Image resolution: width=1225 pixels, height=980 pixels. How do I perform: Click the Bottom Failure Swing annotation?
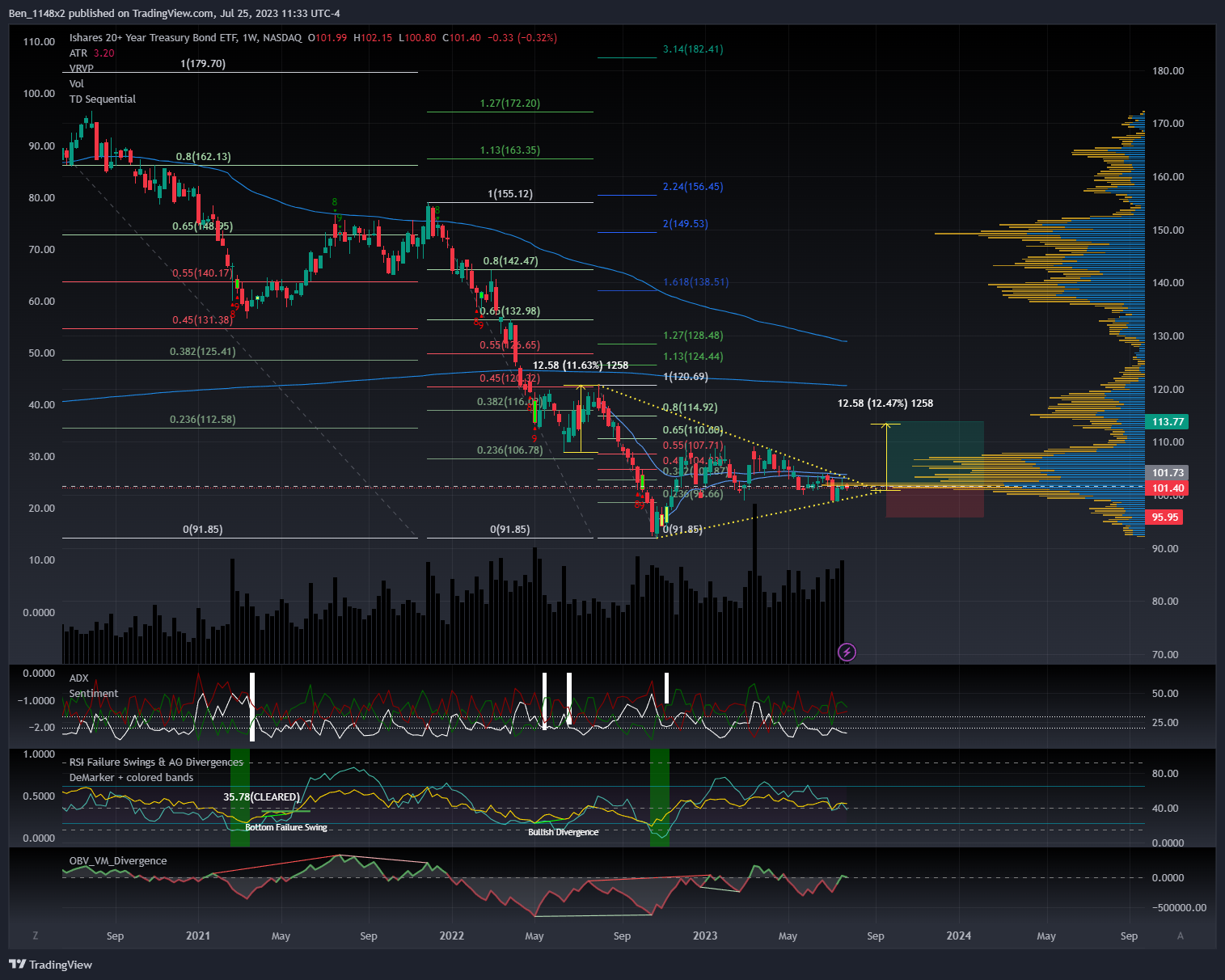pos(286,827)
